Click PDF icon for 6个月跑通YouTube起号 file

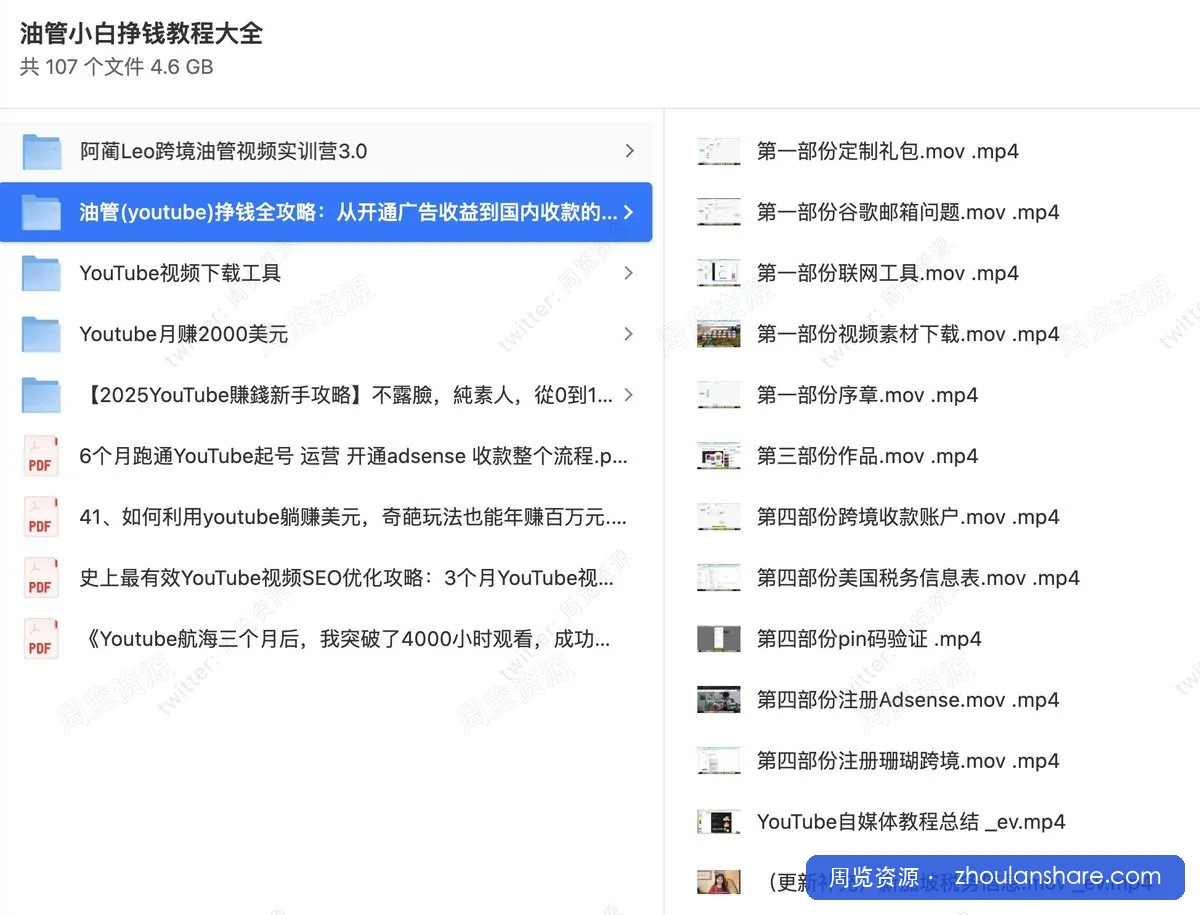[x=41, y=456]
